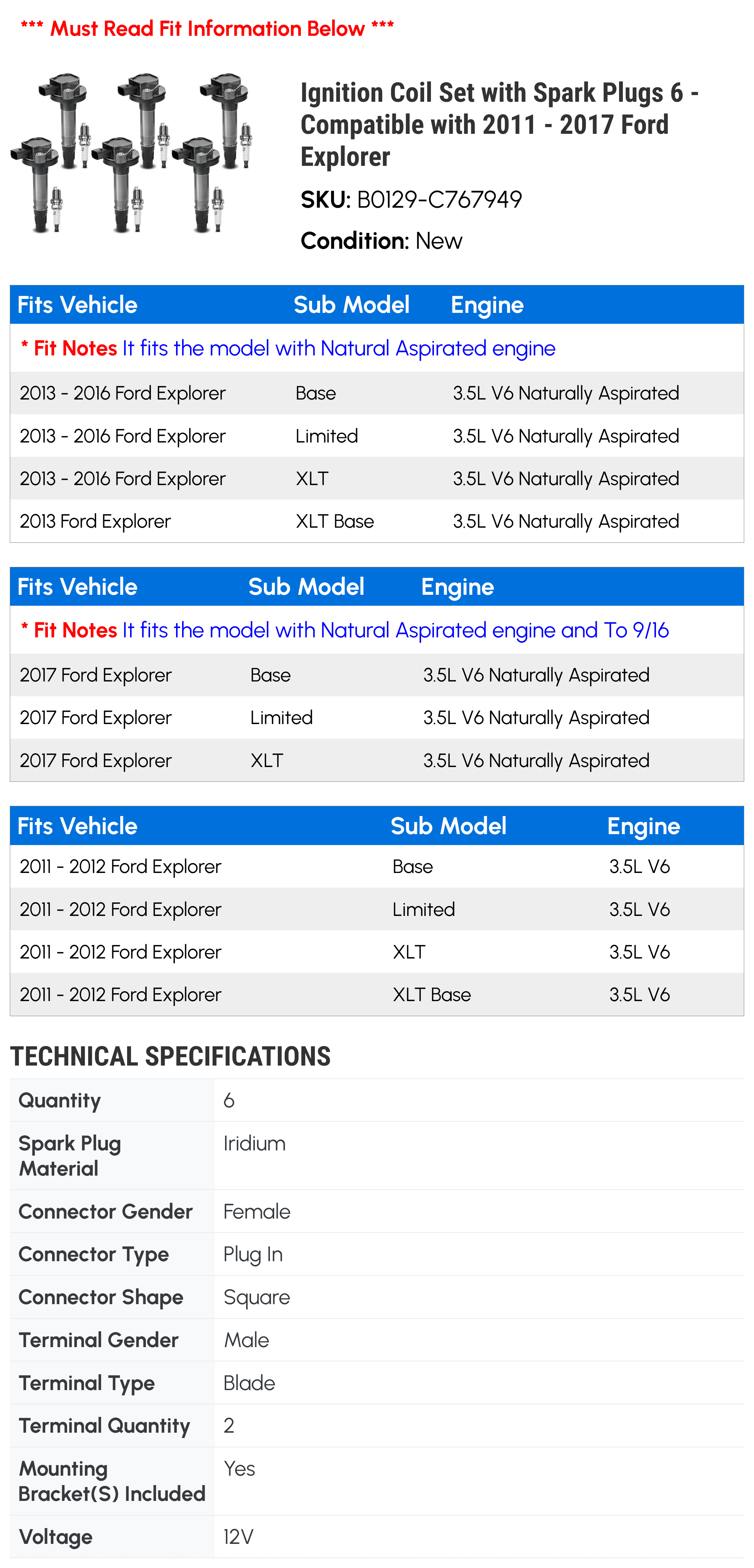
Task: Select the 2013 Ford Explorer XLT Base row
Action: pos(376,521)
